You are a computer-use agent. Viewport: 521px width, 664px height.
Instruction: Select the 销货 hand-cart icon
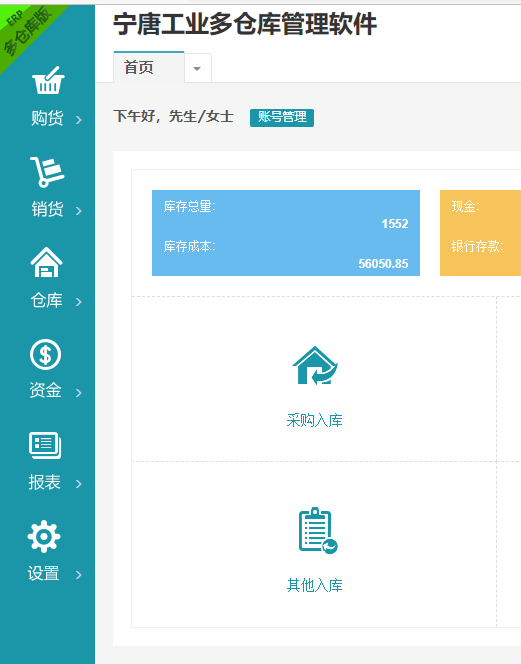(x=47, y=172)
